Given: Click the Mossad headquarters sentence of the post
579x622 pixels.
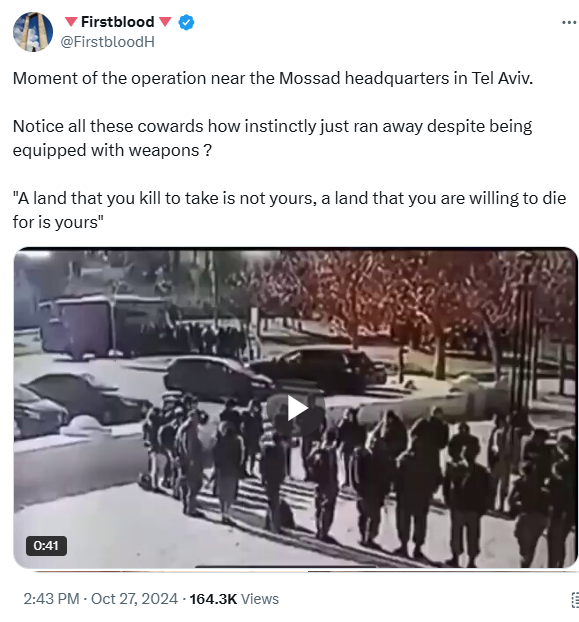Looking at the screenshot, I should [273, 78].
